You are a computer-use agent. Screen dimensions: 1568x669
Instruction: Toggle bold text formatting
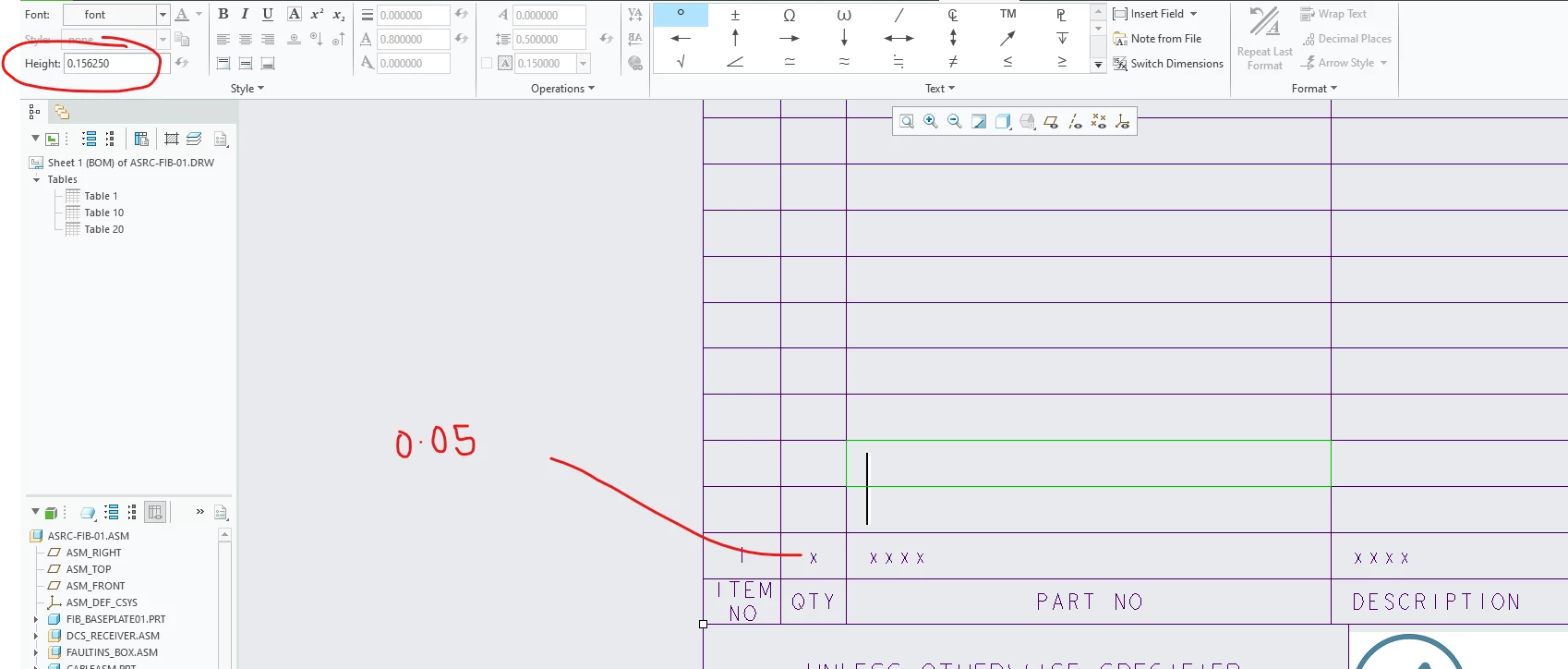point(223,14)
